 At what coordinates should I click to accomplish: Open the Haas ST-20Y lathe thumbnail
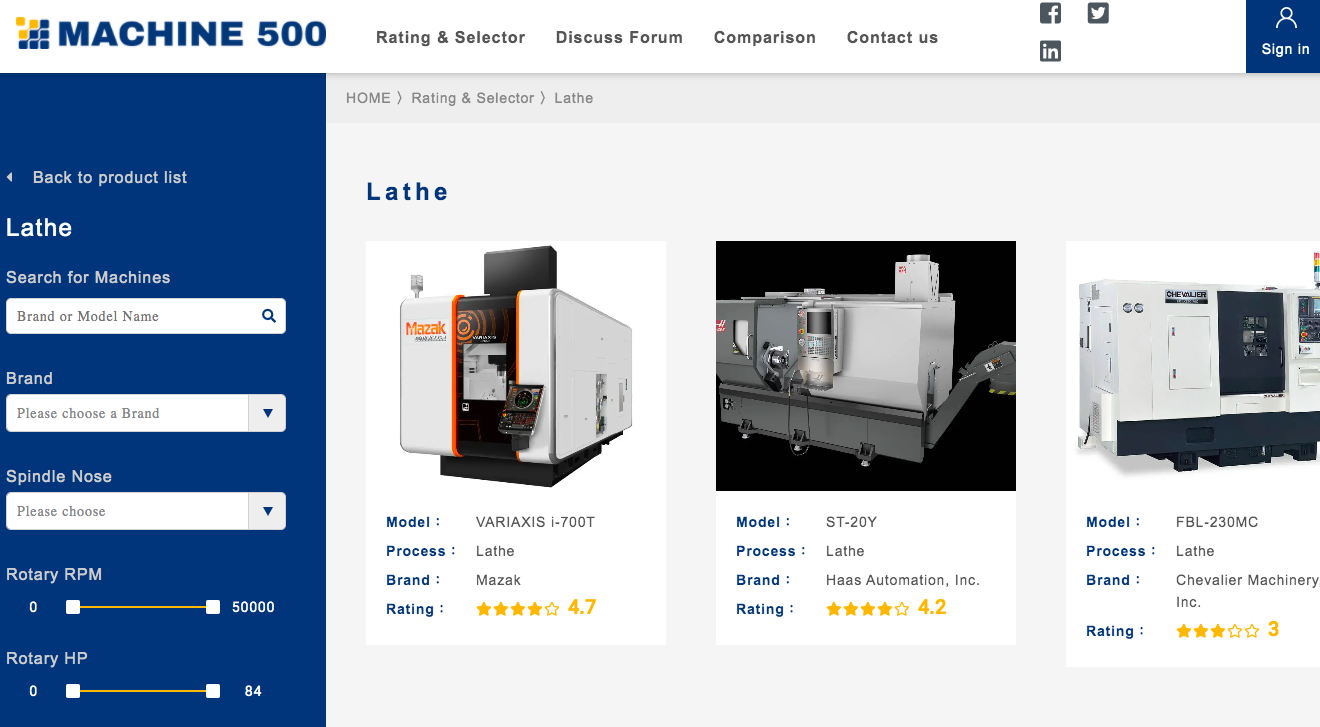pyautogui.click(x=865, y=366)
